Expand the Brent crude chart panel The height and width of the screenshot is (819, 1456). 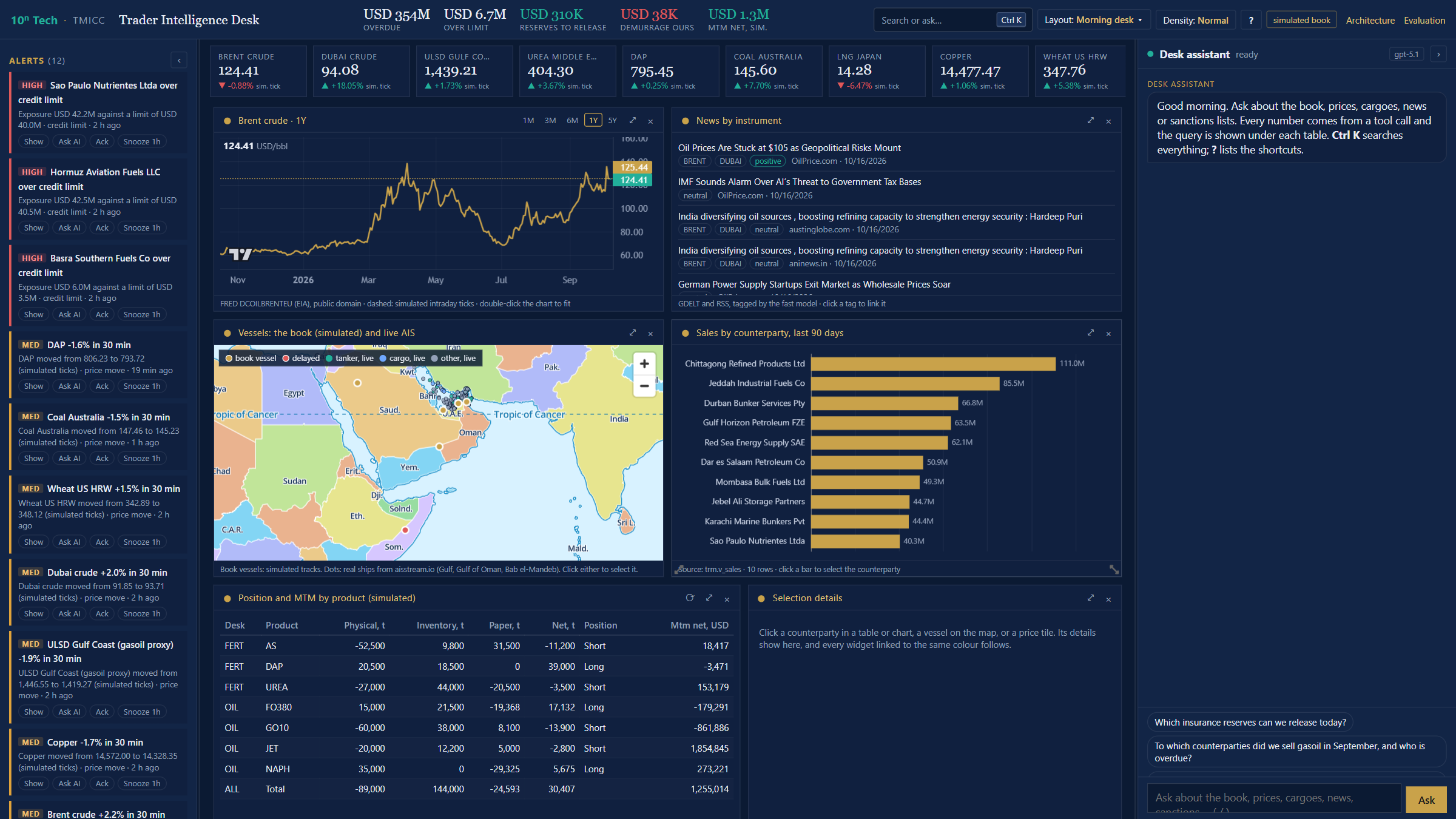point(633,120)
